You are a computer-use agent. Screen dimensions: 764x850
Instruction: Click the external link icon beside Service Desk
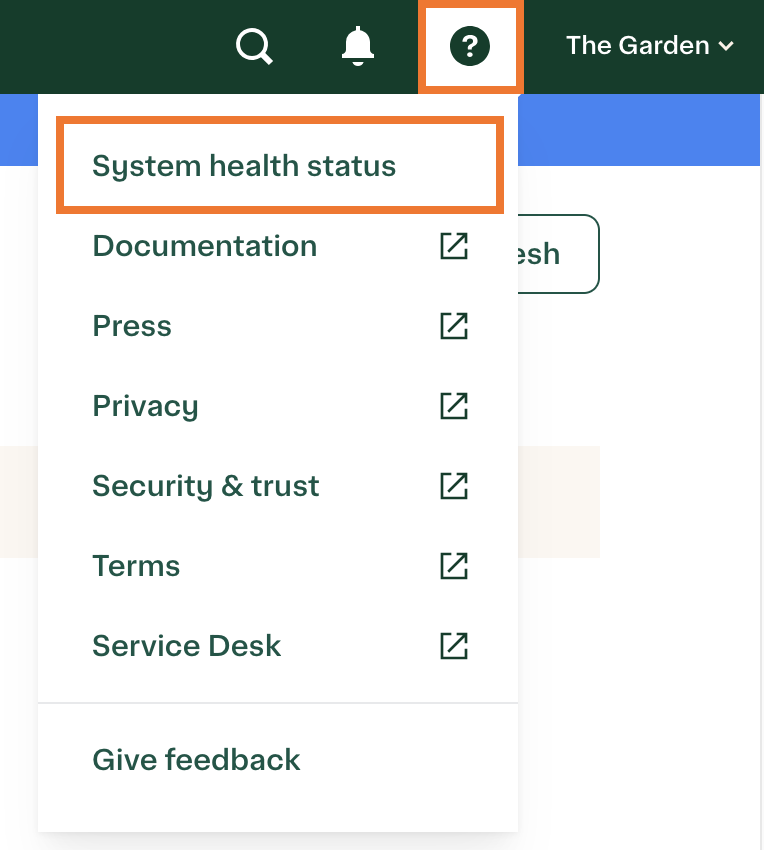coord(454,646)
